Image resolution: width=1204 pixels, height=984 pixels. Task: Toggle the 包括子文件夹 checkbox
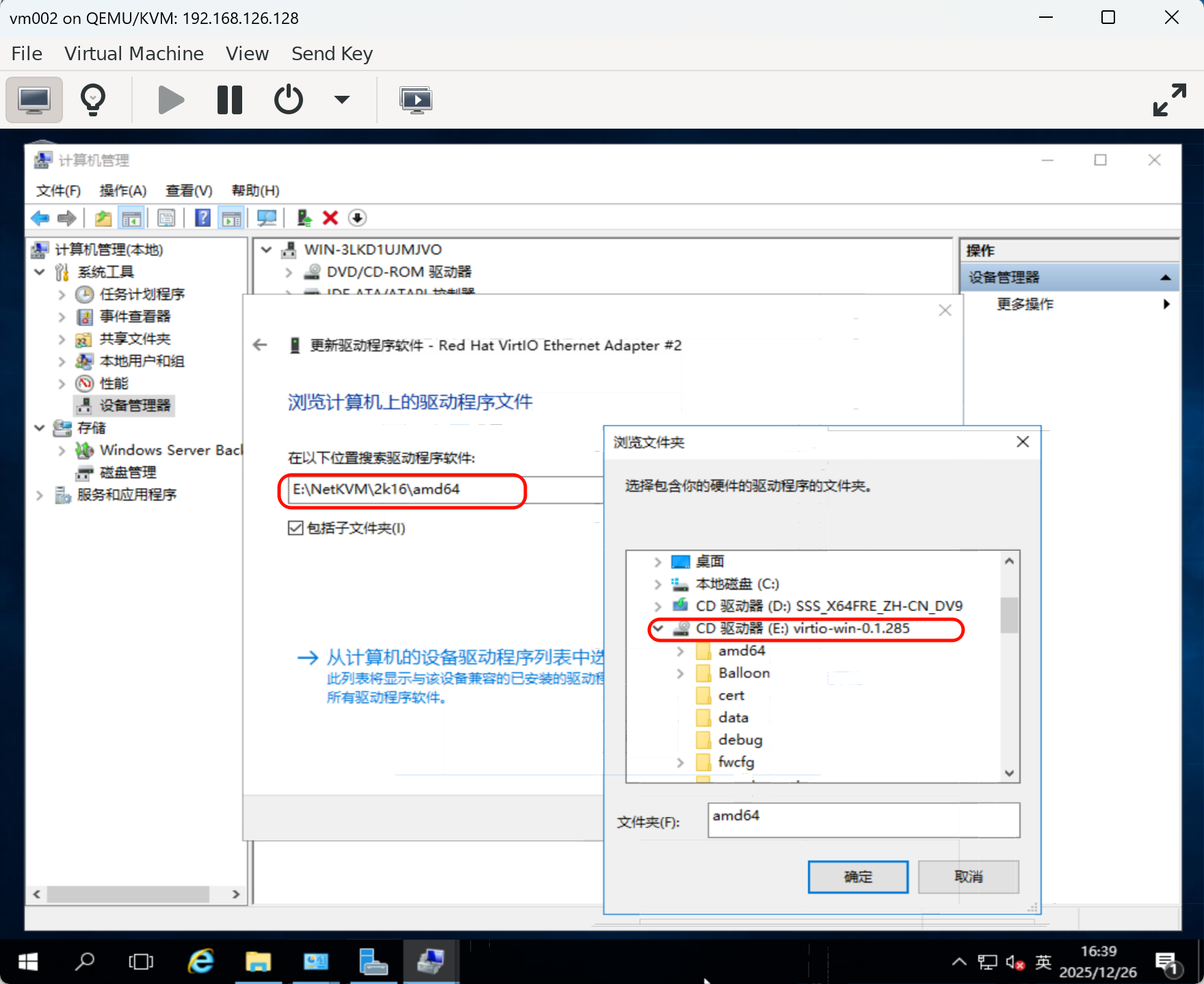[296, 528]
